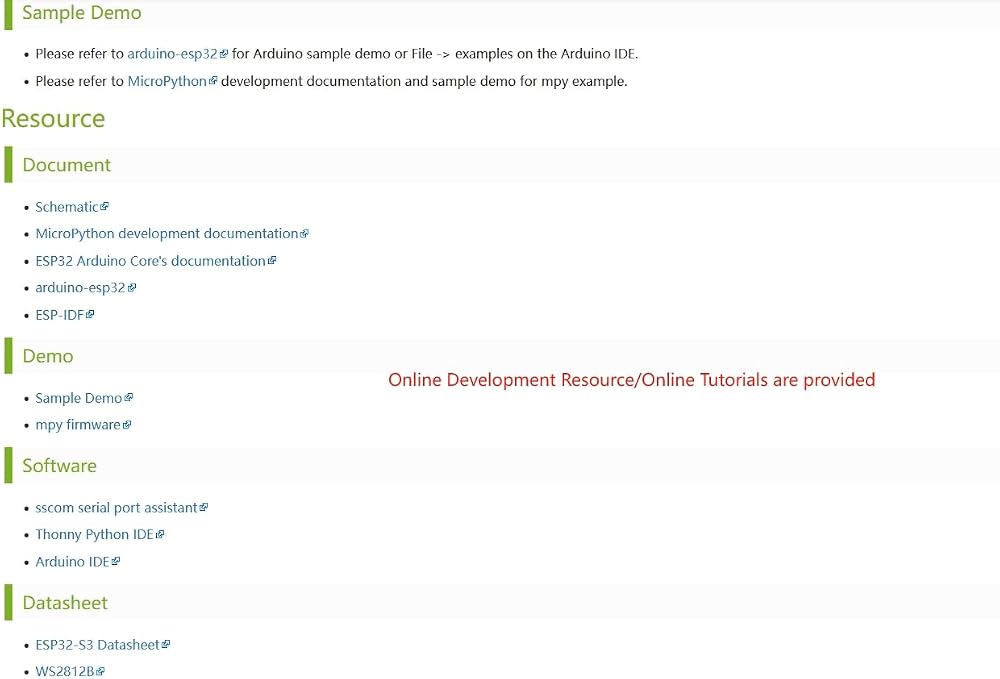Open the Arduino IDE software link
This screenshot has width=1000, height=679.
pyautogui.click(x=73, y=562)
